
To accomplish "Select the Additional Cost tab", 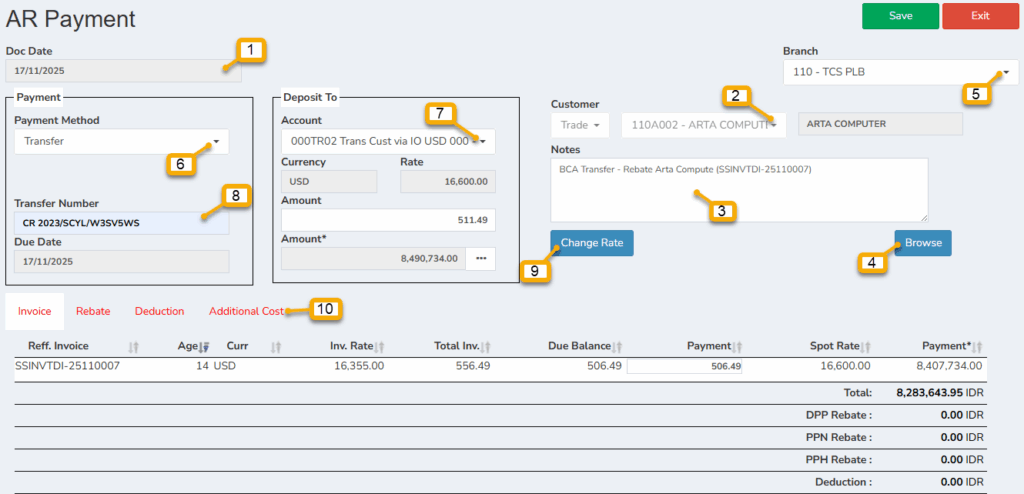I will pos(246,311).
